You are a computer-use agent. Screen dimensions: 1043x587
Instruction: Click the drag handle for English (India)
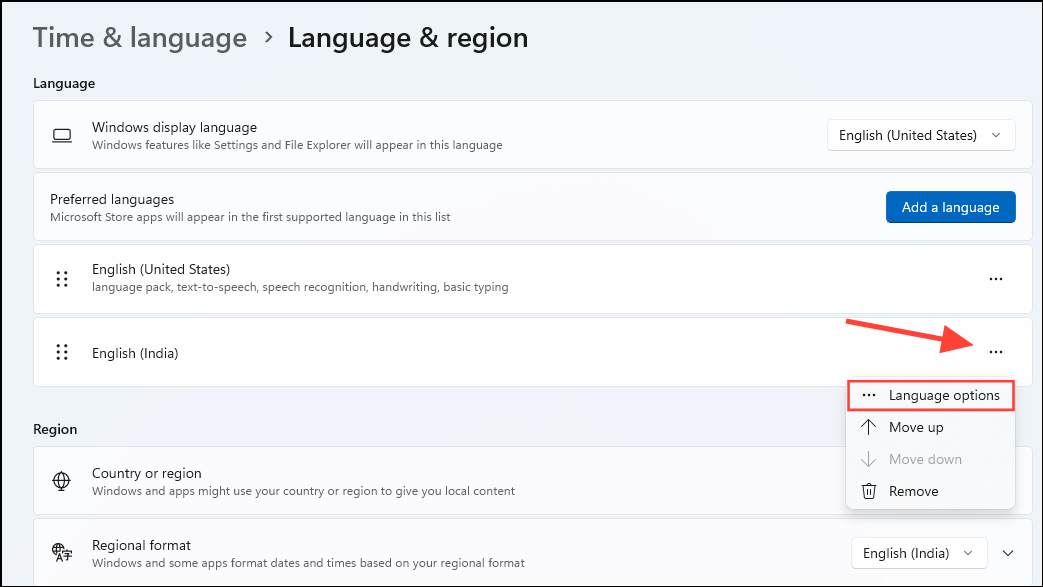pyautogui.click(x=62, y=352)
